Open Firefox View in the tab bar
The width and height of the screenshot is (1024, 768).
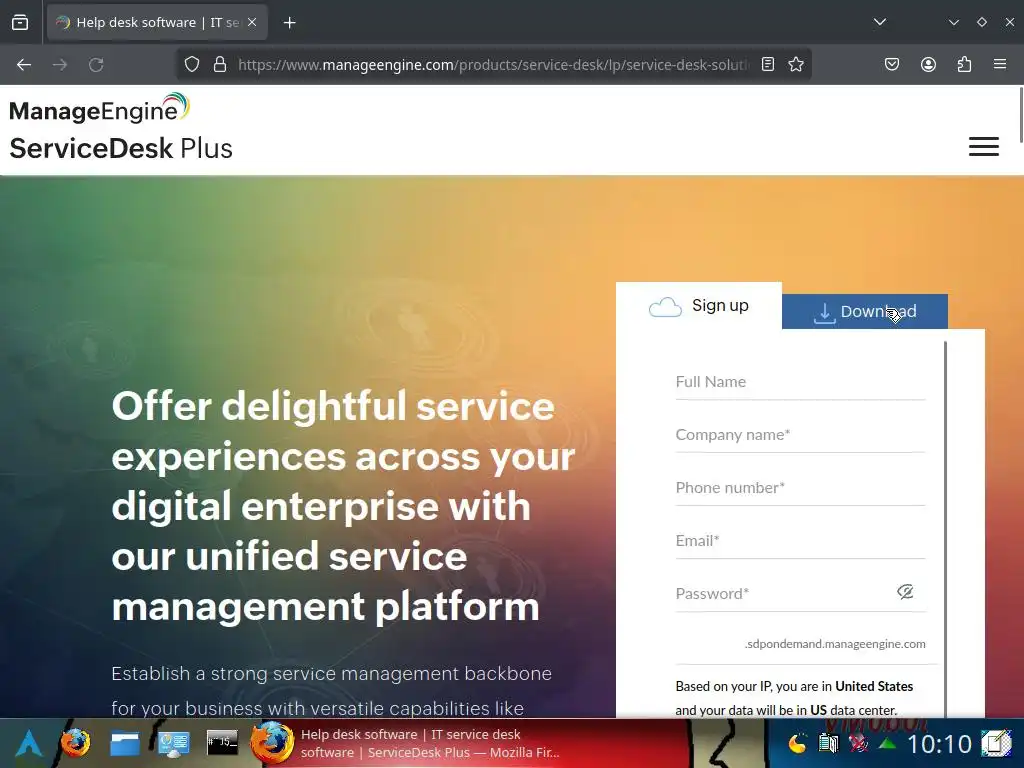click(x=20, y=22)
